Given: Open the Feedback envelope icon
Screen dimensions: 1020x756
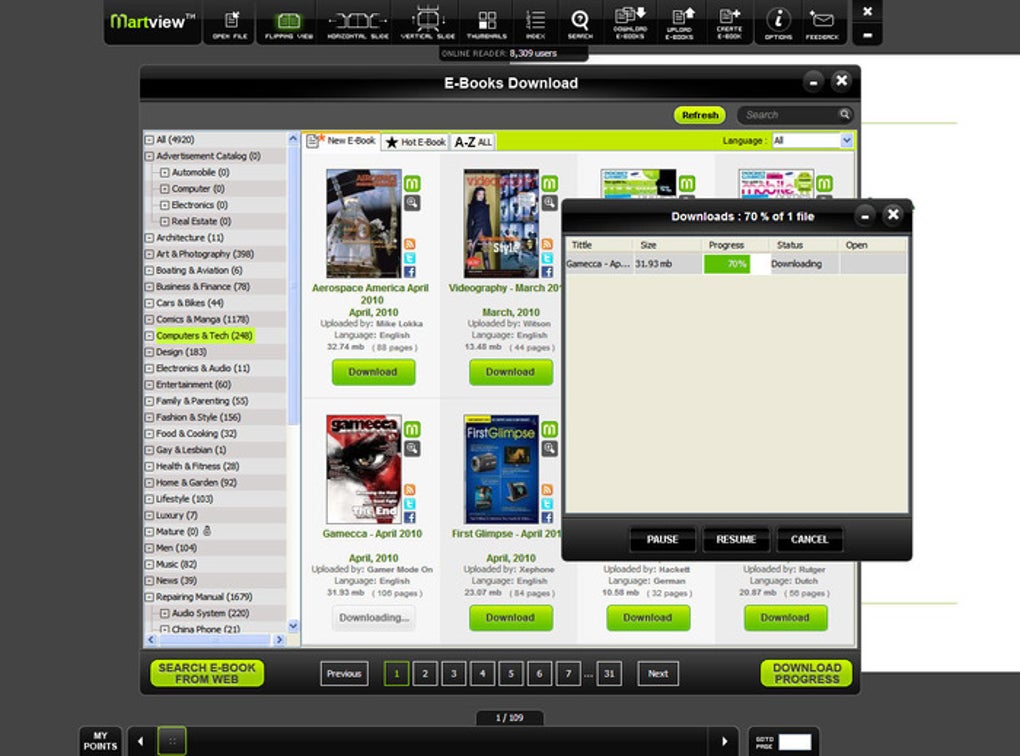Looking at the screenshot, I should click(822, 23).
